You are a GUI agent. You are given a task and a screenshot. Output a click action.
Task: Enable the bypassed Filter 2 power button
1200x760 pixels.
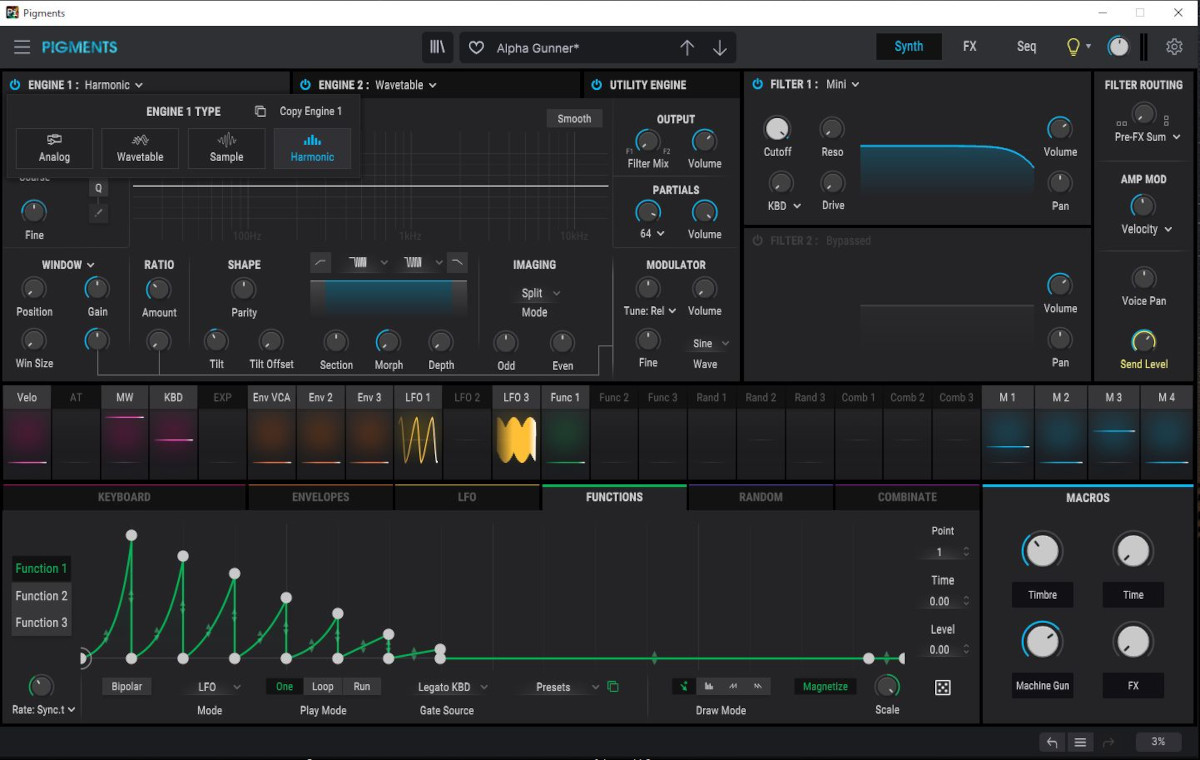click(x=757, y=241)
